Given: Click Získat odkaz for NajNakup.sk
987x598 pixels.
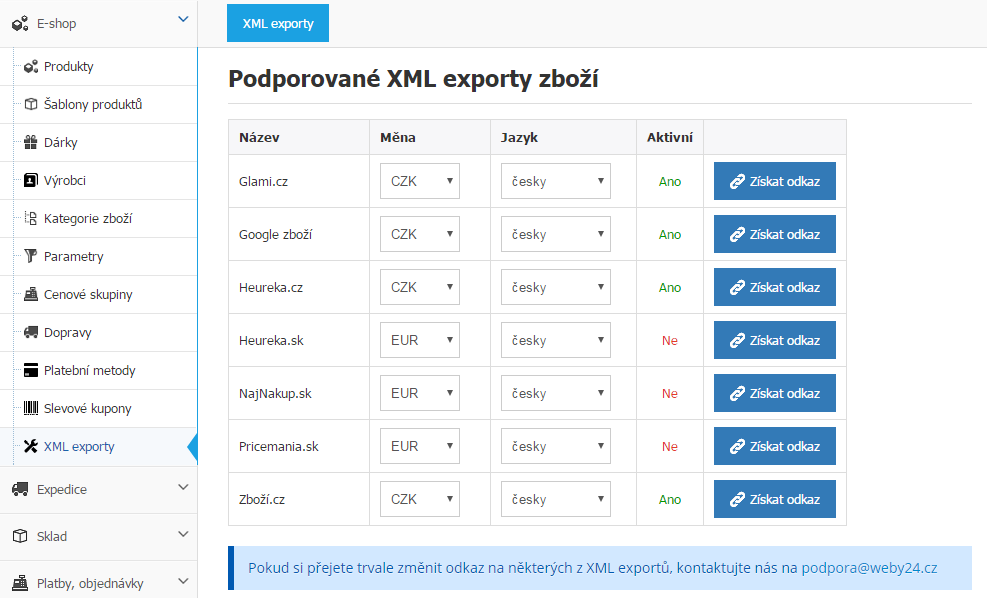Looking at the screenshot, I should pos(775,393).
